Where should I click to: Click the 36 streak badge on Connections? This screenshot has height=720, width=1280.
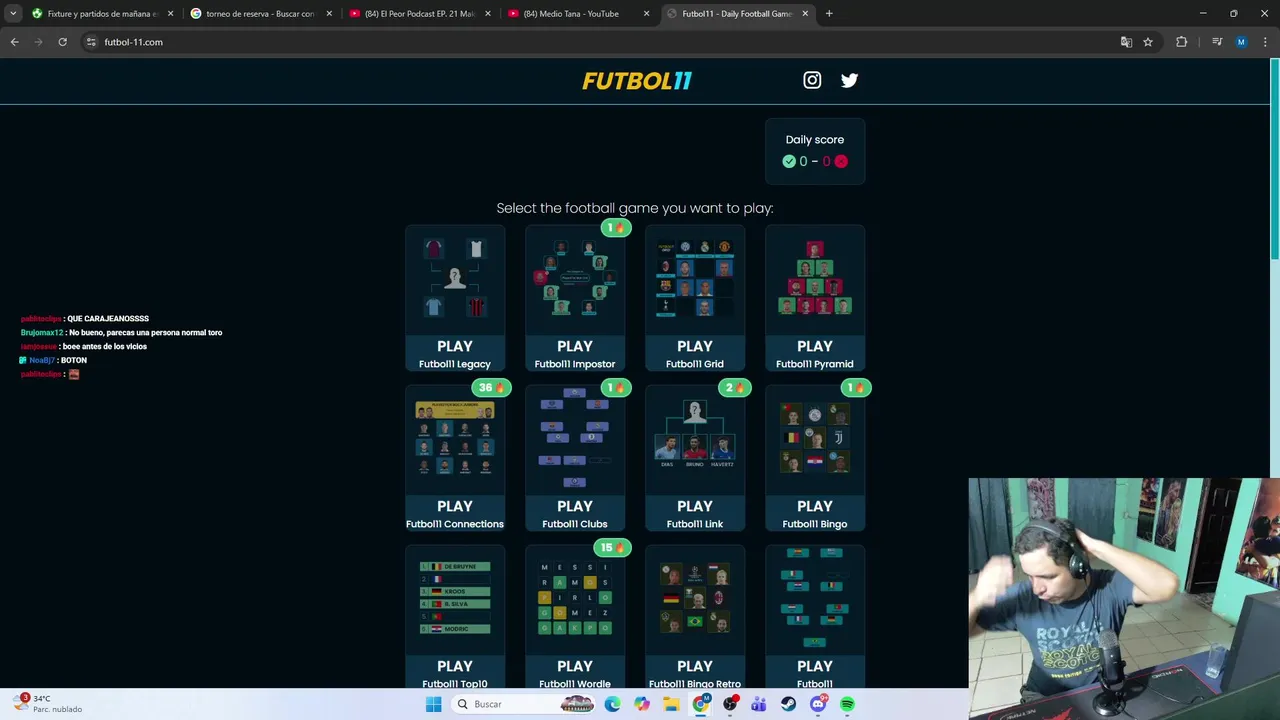coord(491,387)
